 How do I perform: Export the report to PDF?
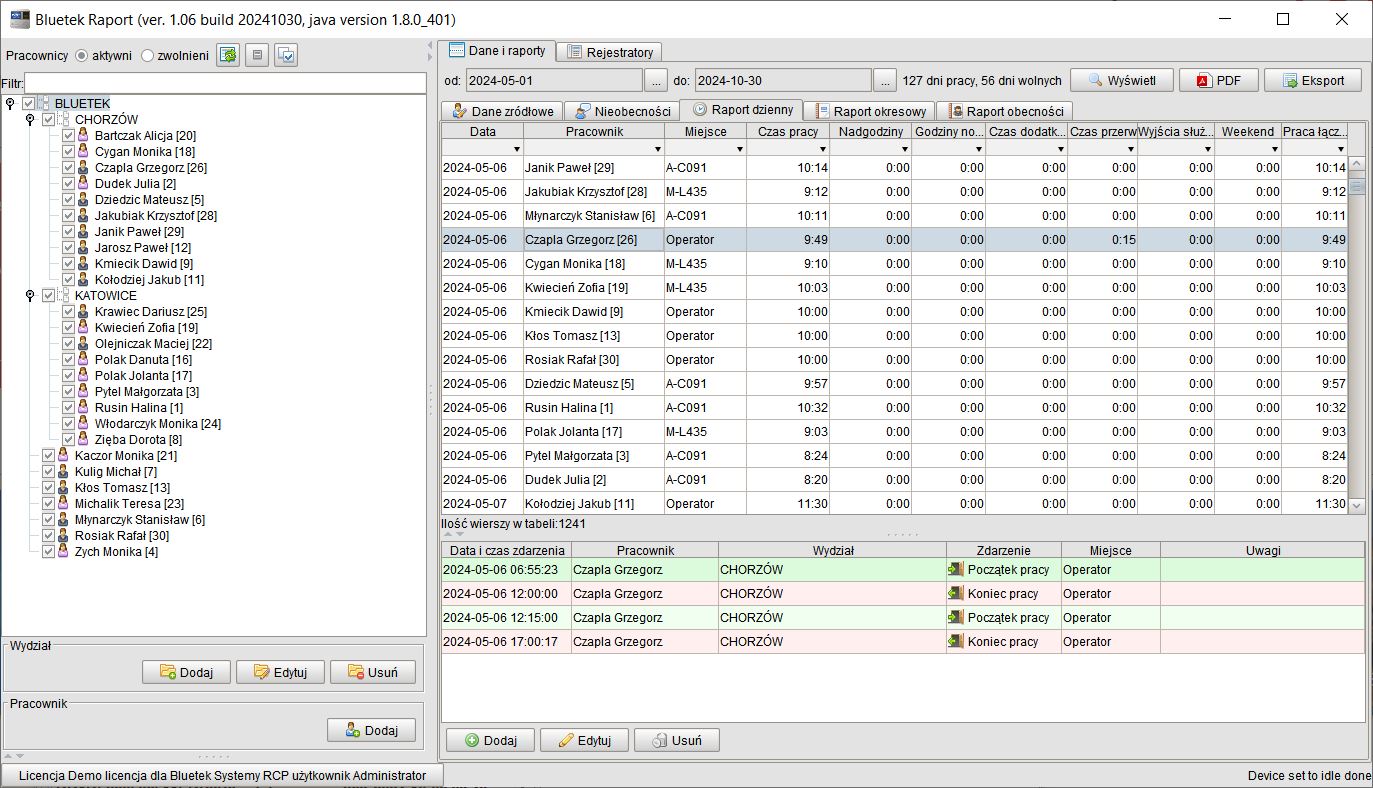coord(1217,81)
